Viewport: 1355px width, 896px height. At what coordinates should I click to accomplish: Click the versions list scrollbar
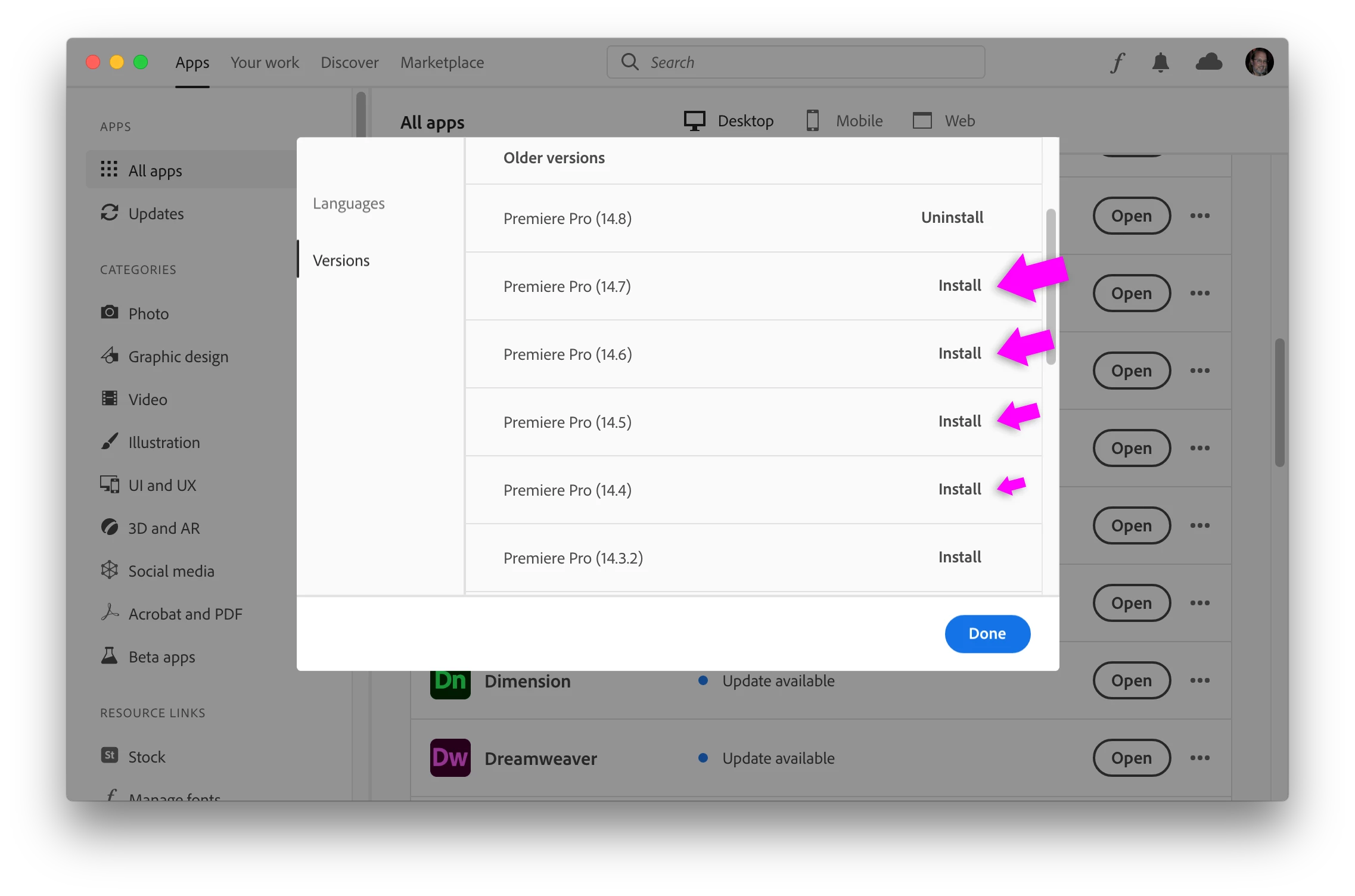point(1051,286)
